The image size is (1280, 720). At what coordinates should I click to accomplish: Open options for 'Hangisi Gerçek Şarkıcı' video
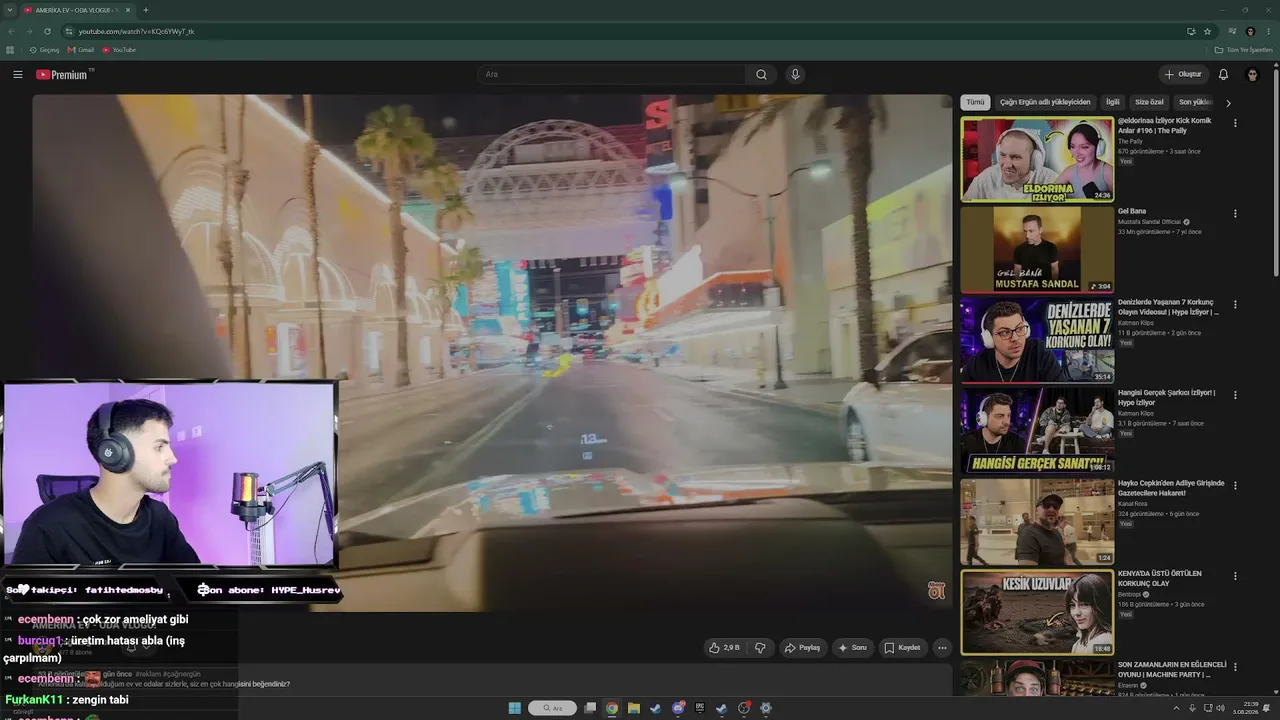coord(1235,395)
